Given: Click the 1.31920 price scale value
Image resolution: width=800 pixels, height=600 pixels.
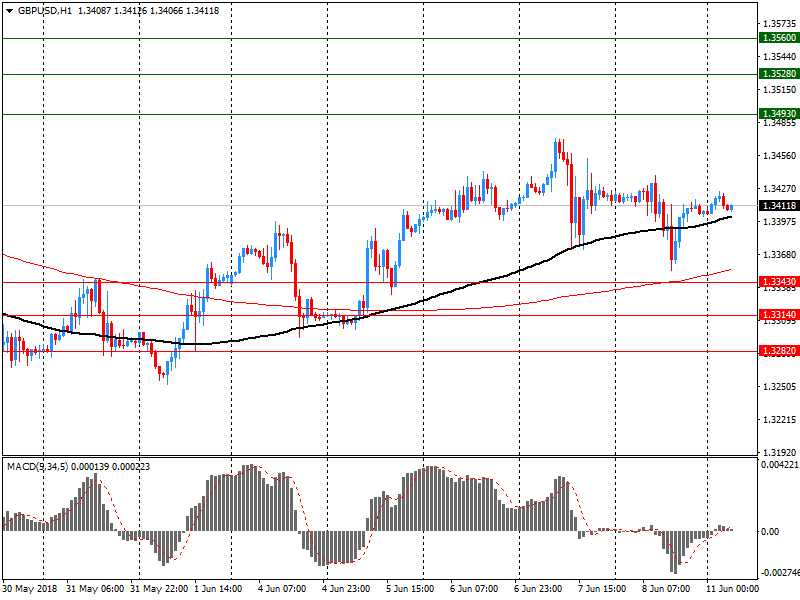Looking at the screenshot, I should (779, 453).
